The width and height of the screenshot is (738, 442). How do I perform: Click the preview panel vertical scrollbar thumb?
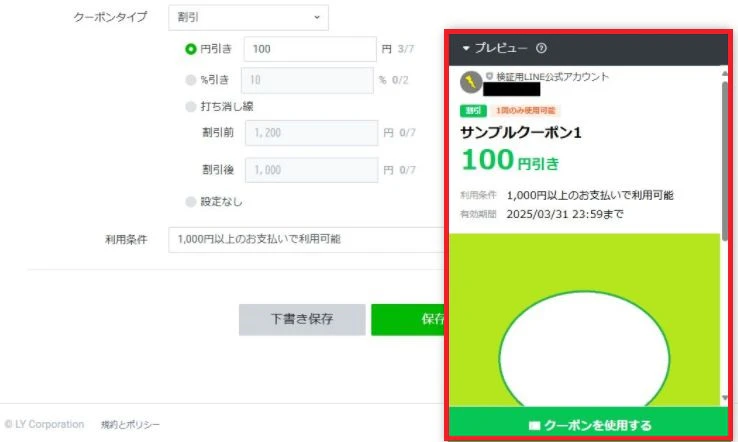tap(724, 160)
